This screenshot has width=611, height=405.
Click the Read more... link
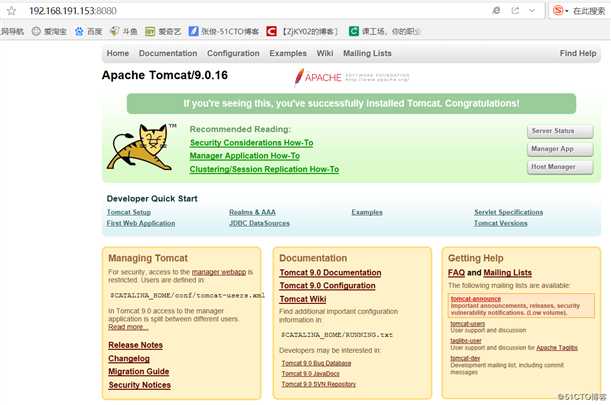[x=128, y=327]
